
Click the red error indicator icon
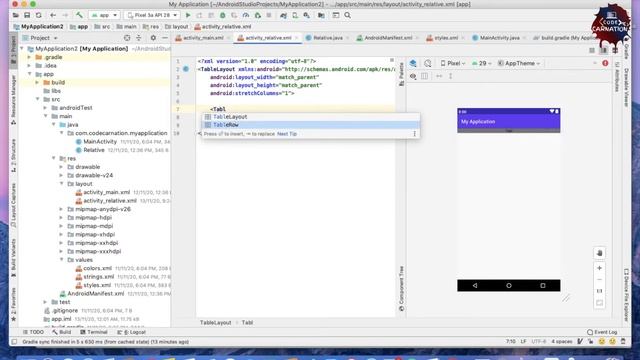[x=605, y=63]
